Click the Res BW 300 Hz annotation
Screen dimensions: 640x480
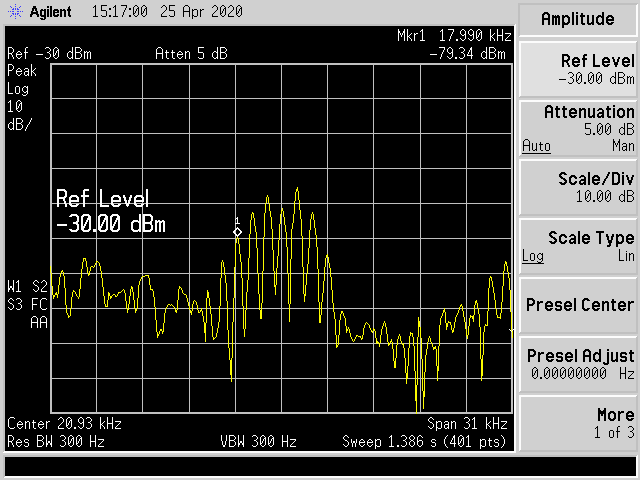point(56,442)
